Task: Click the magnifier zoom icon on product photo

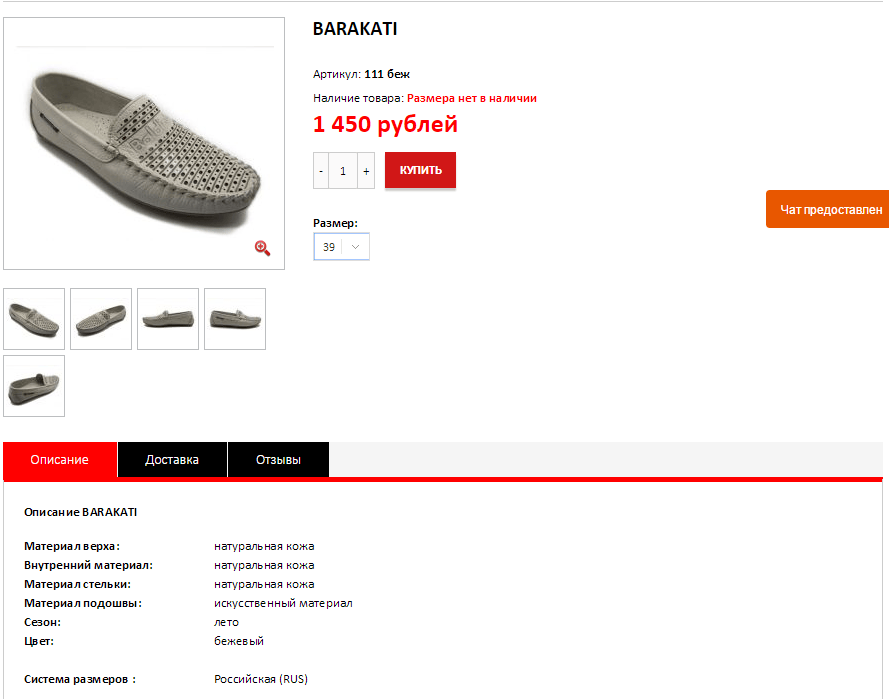Action: [x=262, y=248]
